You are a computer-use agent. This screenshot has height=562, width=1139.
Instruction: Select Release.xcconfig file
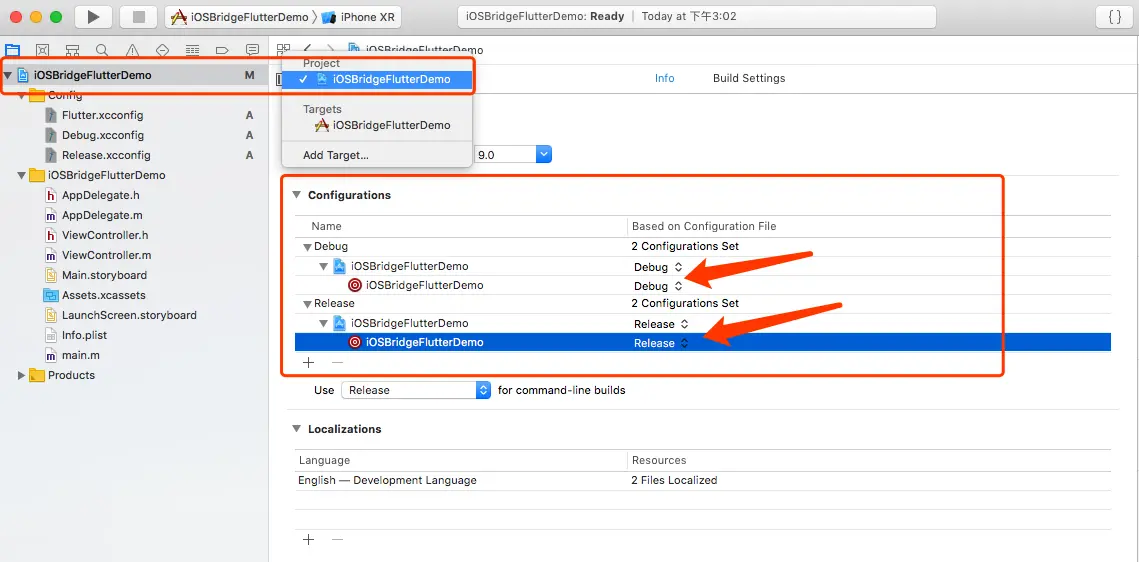106,155
